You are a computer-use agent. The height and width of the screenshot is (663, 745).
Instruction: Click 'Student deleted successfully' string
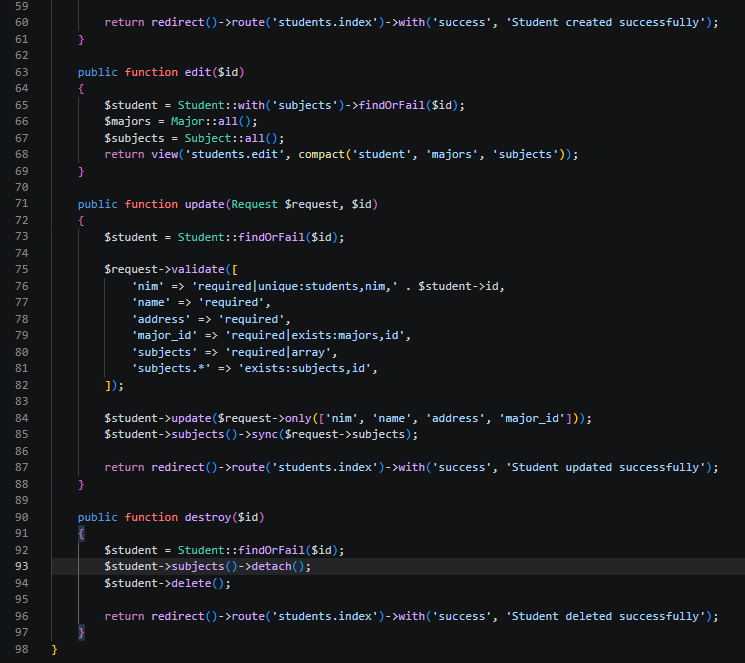point(606,616)
